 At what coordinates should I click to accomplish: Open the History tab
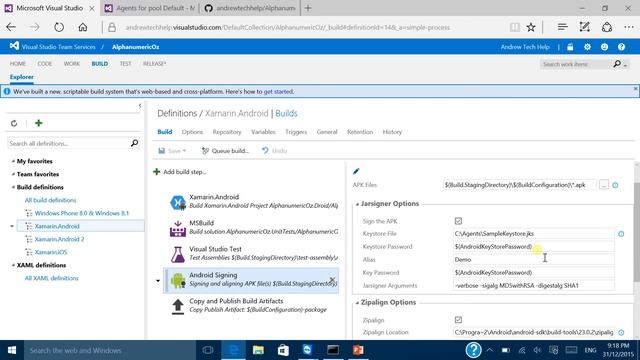[392, 132]
